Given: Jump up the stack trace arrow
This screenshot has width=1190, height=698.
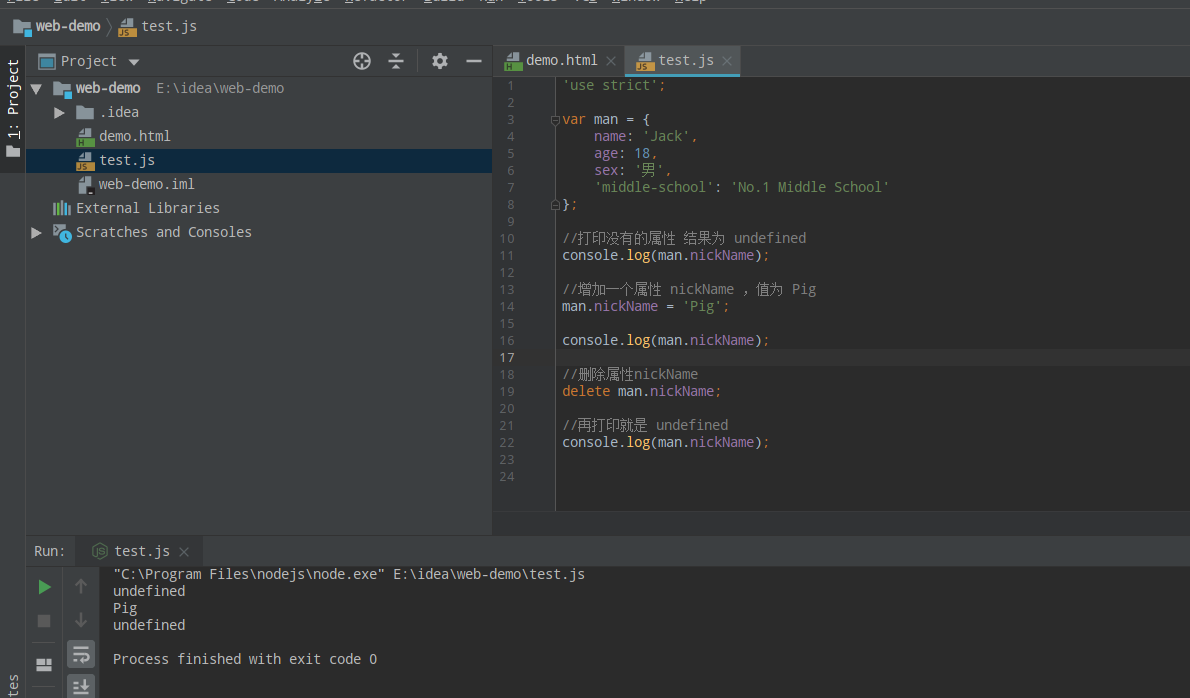Looking at the screenshot, I should coord(80,586).
